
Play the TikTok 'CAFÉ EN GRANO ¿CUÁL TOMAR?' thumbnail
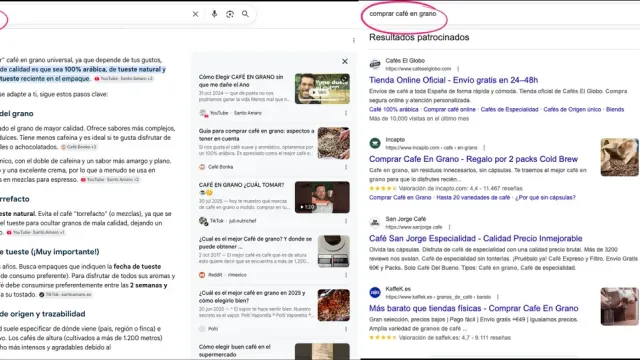(322, 197)
